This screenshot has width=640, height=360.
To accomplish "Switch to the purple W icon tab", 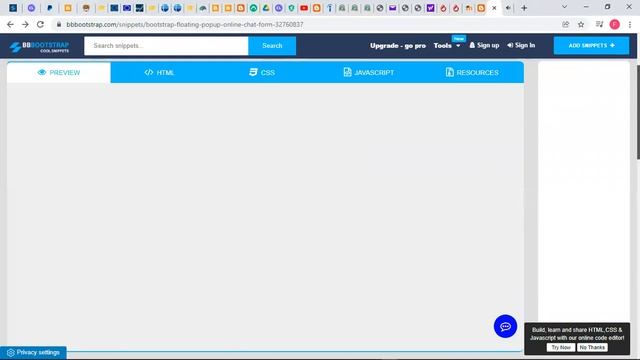I will pyautogui.click(x=430, y=8).
